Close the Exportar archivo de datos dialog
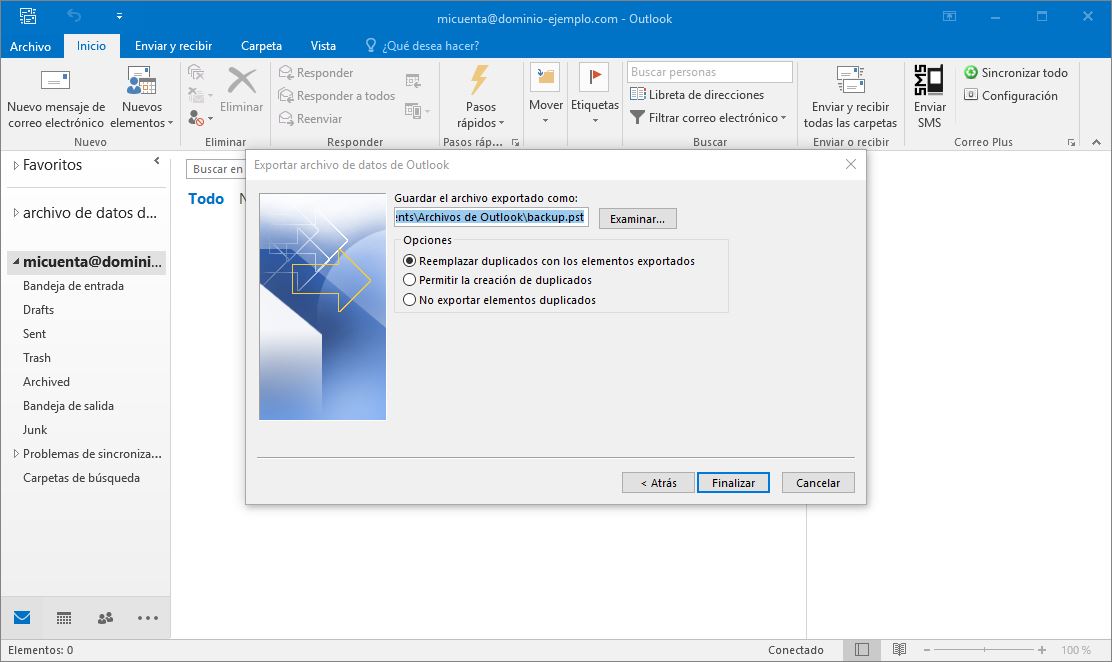The height and width of the screenshot is (662, 1112). [x=851, y=165]
